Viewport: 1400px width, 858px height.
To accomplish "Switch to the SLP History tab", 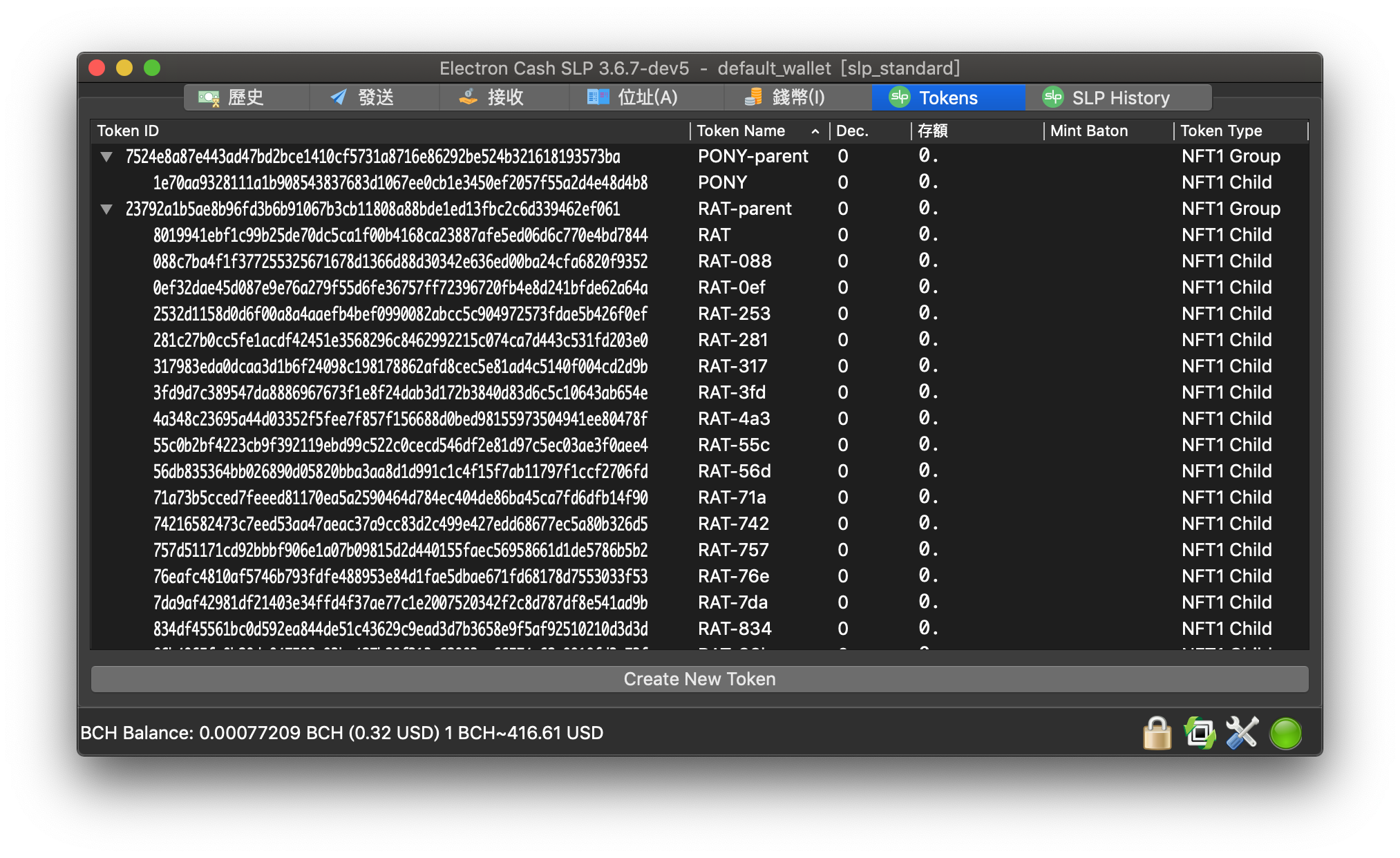I will 1119,97.
